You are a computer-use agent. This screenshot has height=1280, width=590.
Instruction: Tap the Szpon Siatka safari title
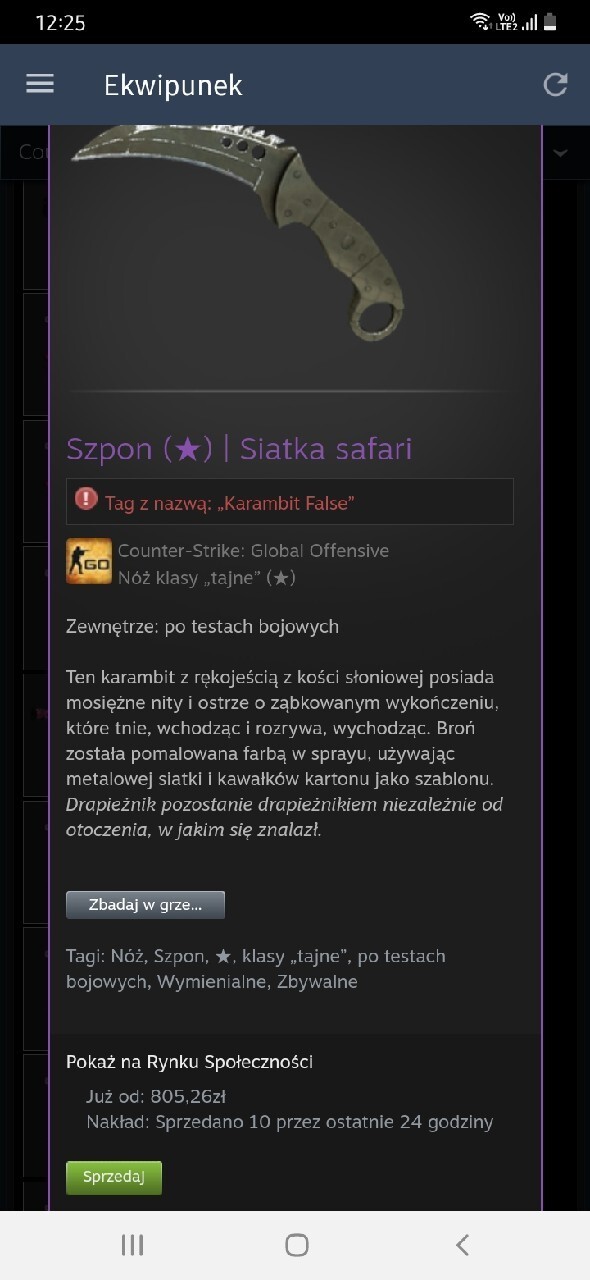(239, 449)
